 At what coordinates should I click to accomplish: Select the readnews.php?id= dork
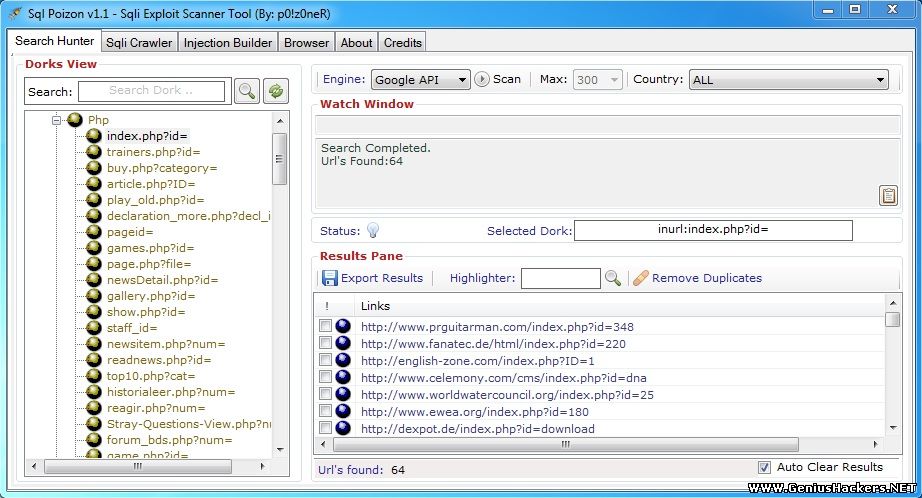pyautogui.click(x=159, y=360)
